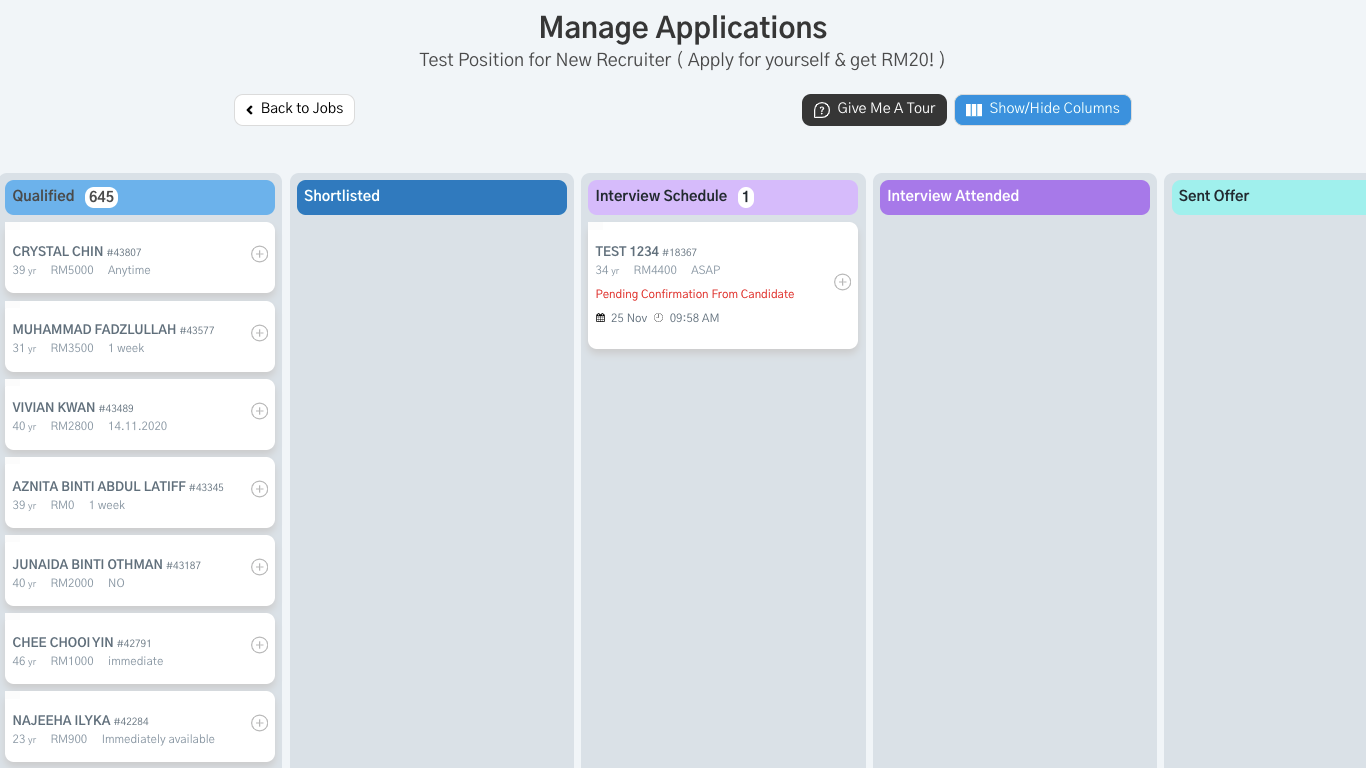Screen dimensions: 1366x768
Task: Click plus icon on Najeeha Ilyka card
Action: (x=259, y=723)
